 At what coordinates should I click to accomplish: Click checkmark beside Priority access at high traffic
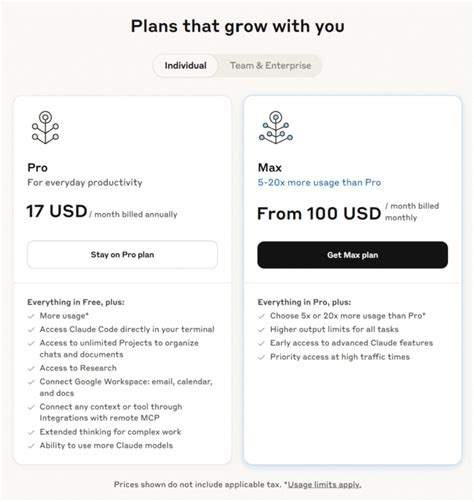coord(262,357)
